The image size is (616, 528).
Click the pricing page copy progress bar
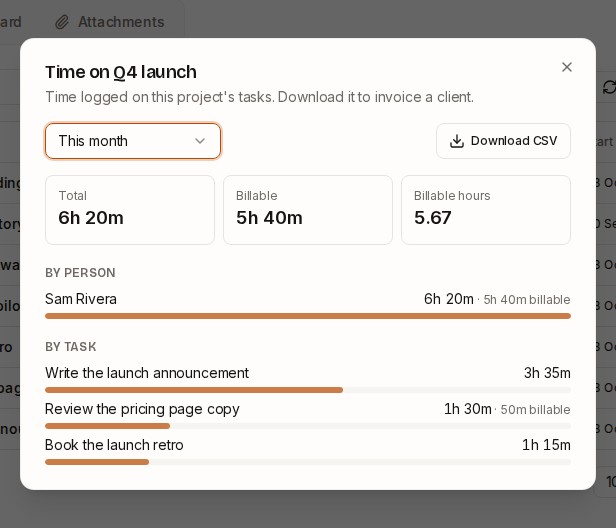point(308,426)
